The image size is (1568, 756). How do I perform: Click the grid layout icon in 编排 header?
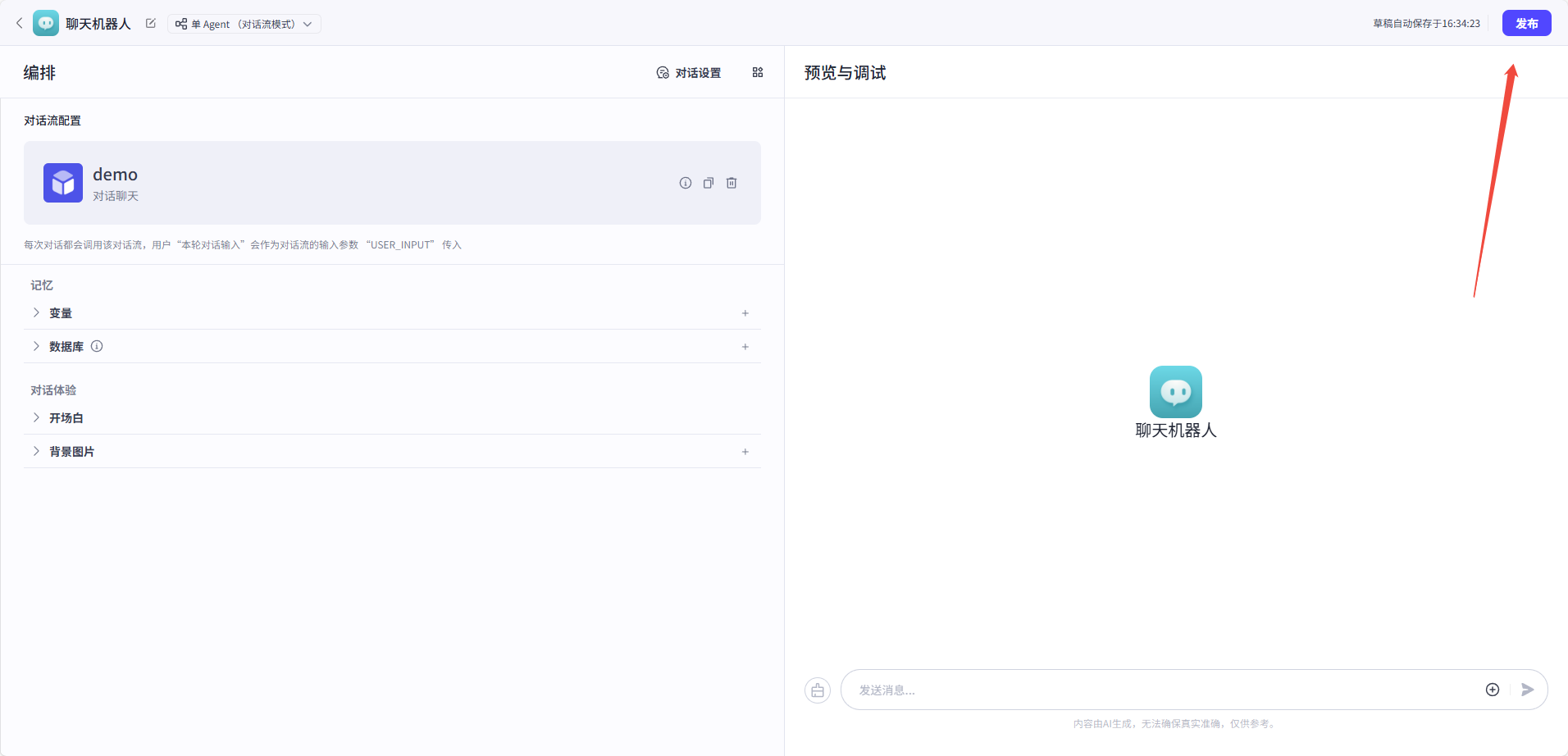tap(758, 73)
